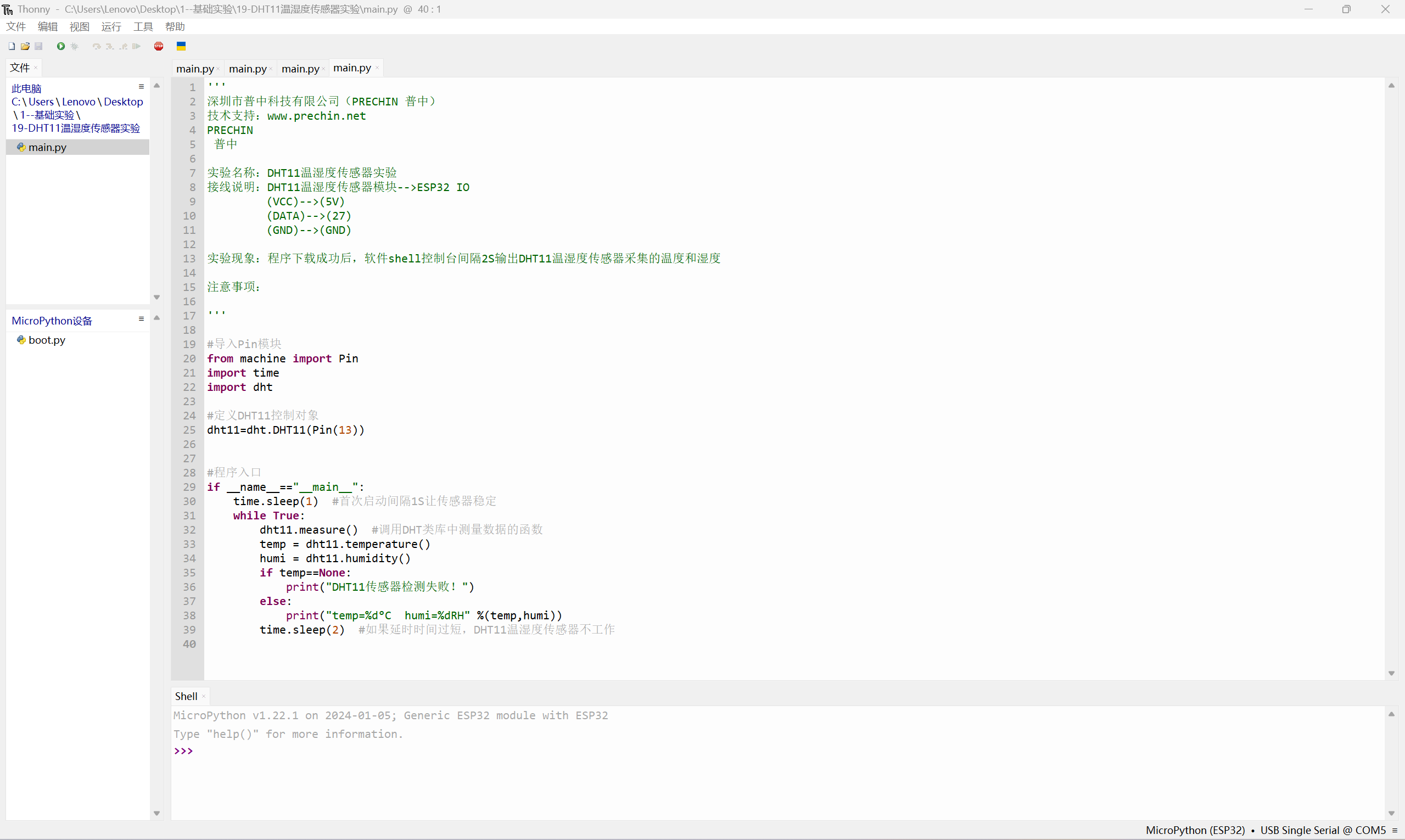Close the 文件 panel tab

click(36, 68)
